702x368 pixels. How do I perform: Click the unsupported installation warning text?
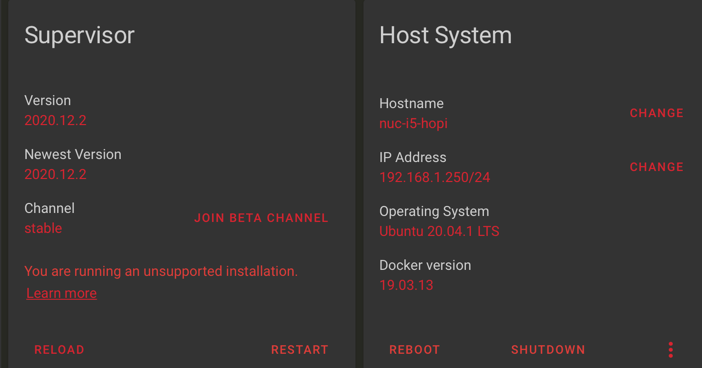point(161,271)
